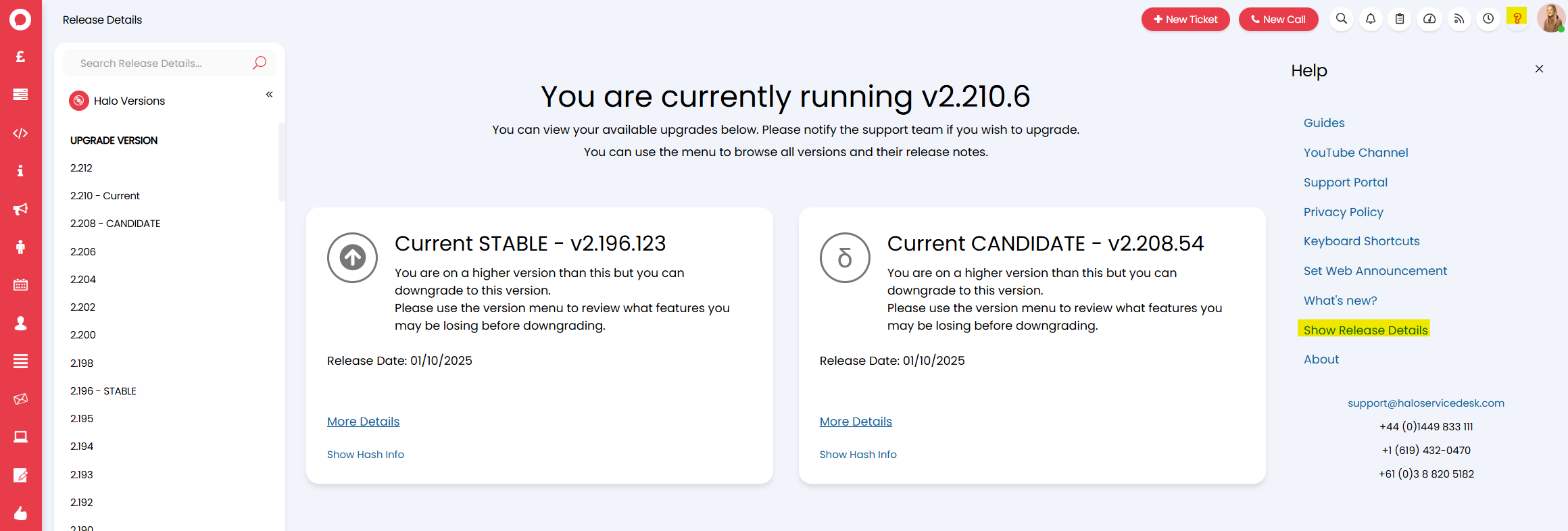1568x531 pixels.
Task: Open the clipboard checklist icon in header
Action: click(x=1400, y=19)
